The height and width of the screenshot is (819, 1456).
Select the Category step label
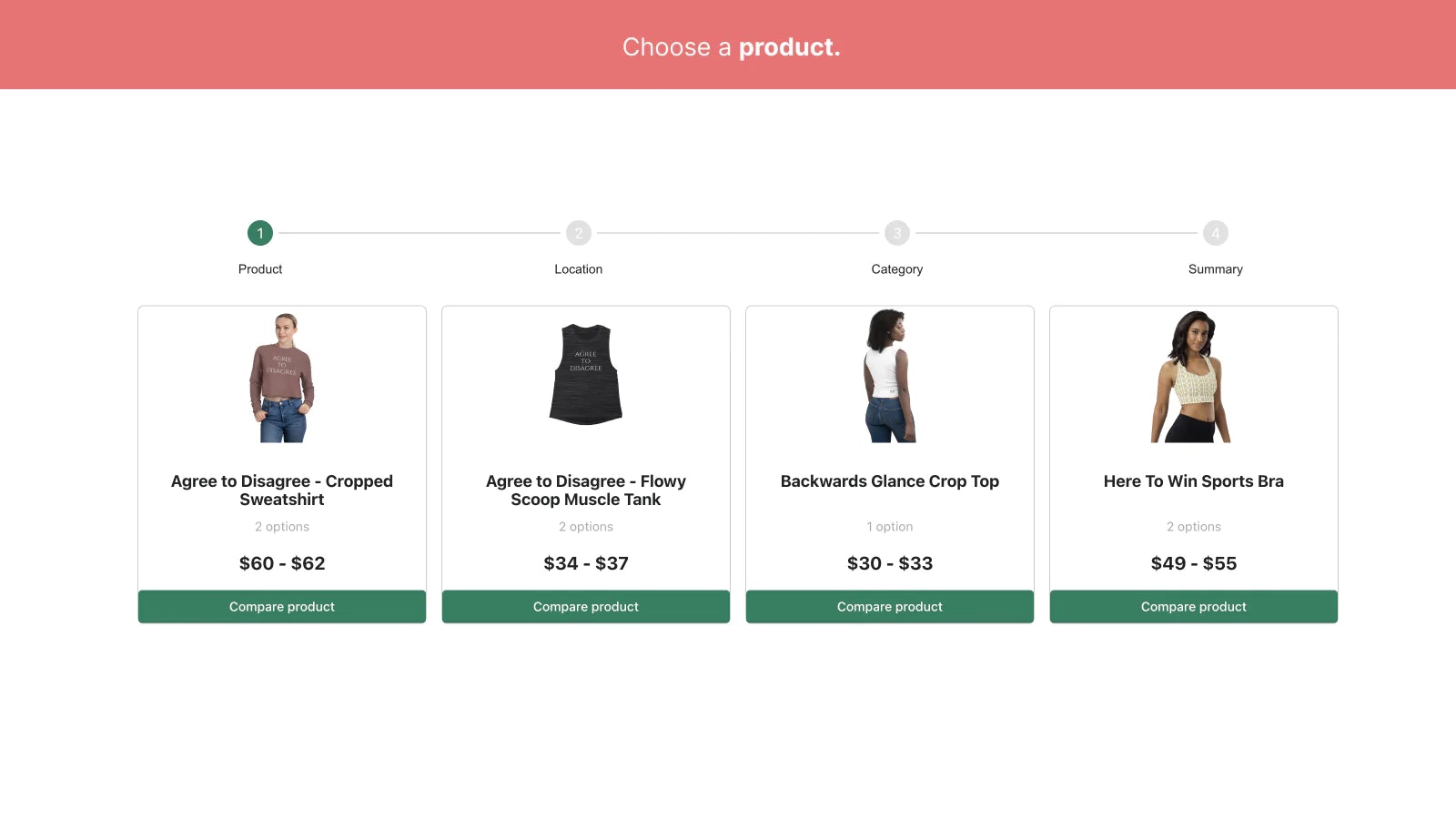[897, 269]
